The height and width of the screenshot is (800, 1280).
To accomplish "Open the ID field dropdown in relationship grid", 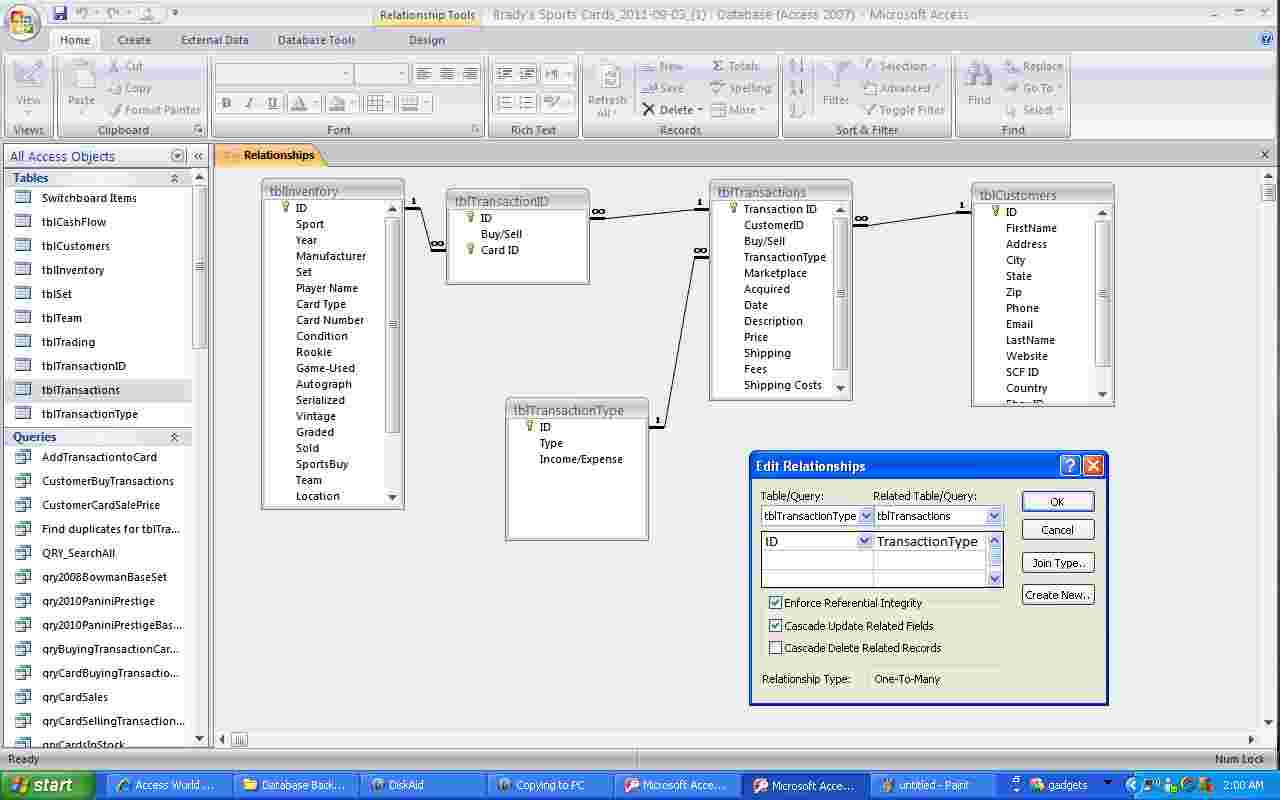I will [x=865, y=541].
